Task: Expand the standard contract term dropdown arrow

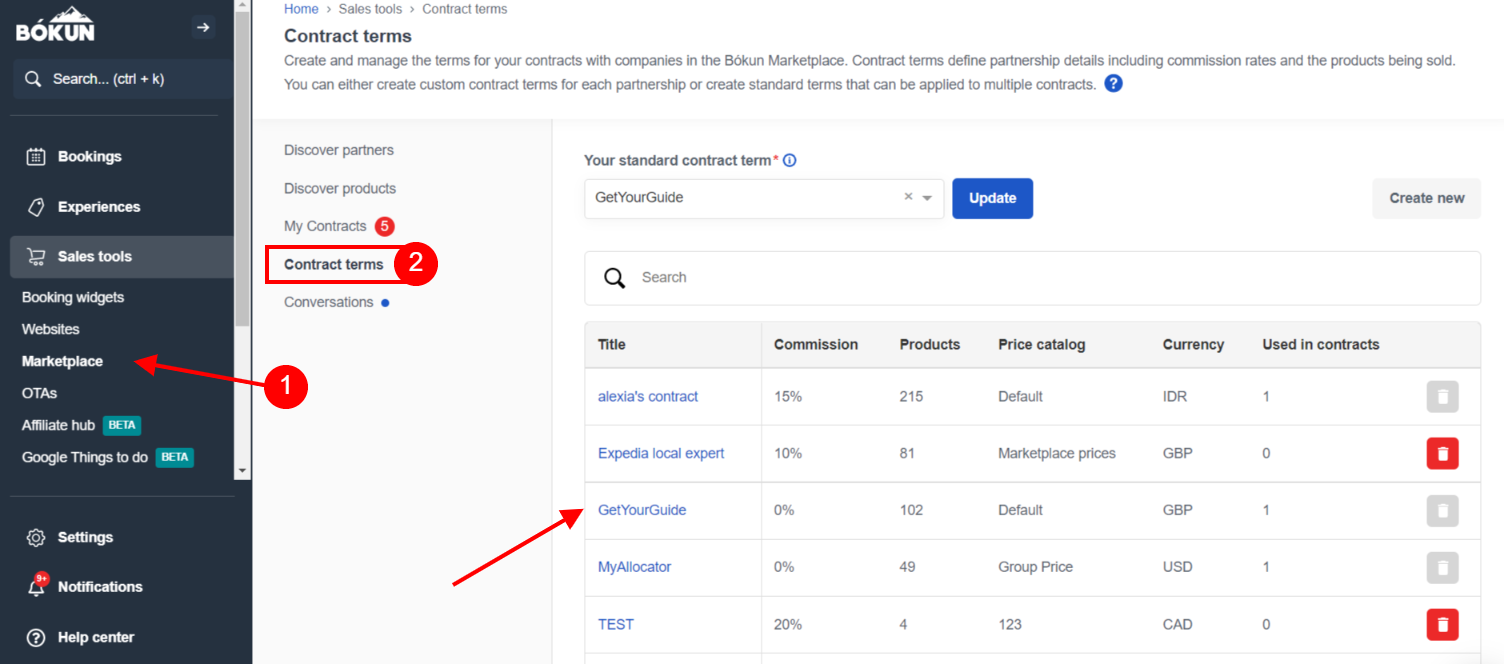Action: point(928,198)
